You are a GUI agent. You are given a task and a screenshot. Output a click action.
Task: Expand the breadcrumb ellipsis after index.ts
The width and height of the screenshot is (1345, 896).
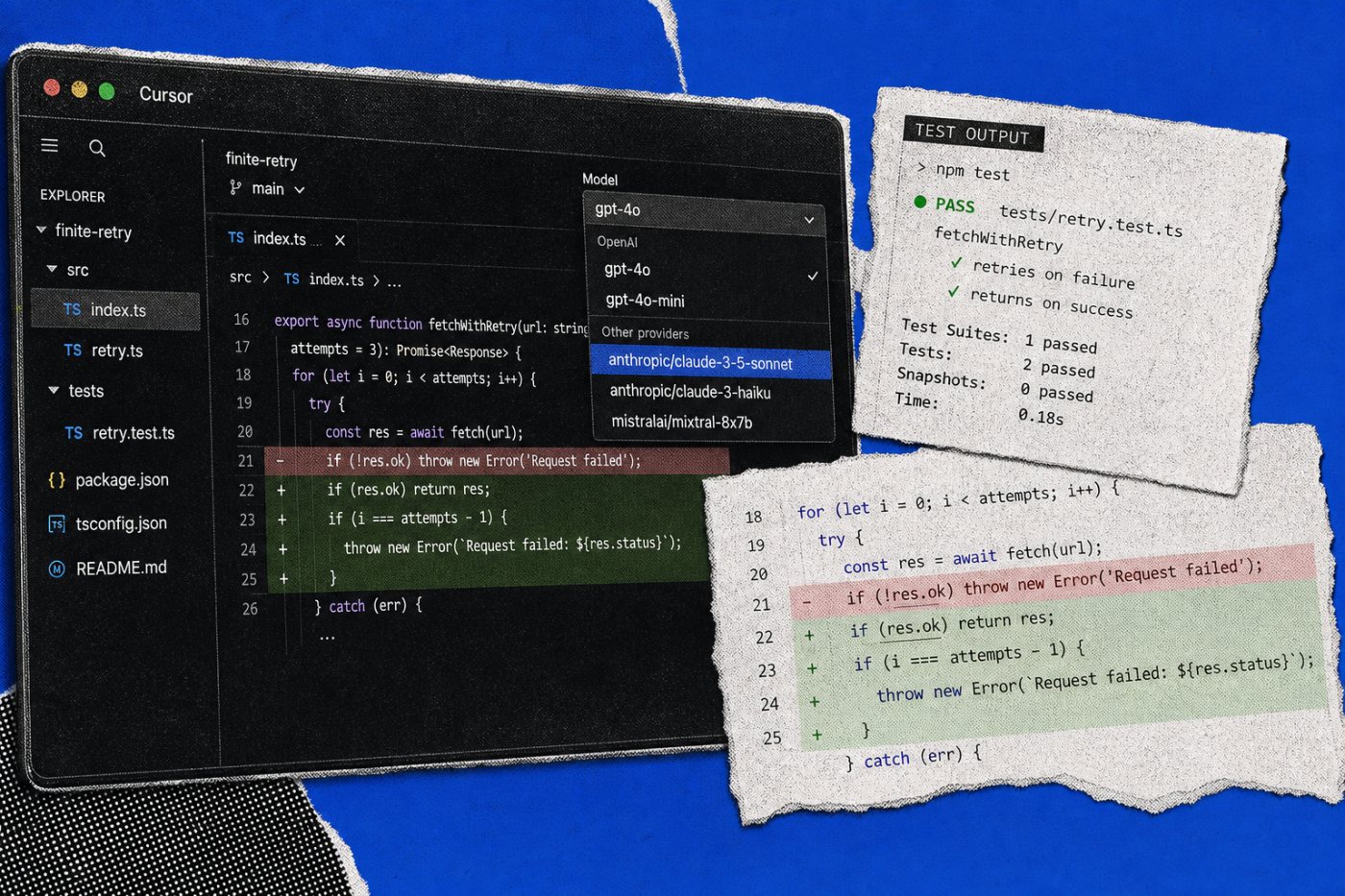point(394,282)
